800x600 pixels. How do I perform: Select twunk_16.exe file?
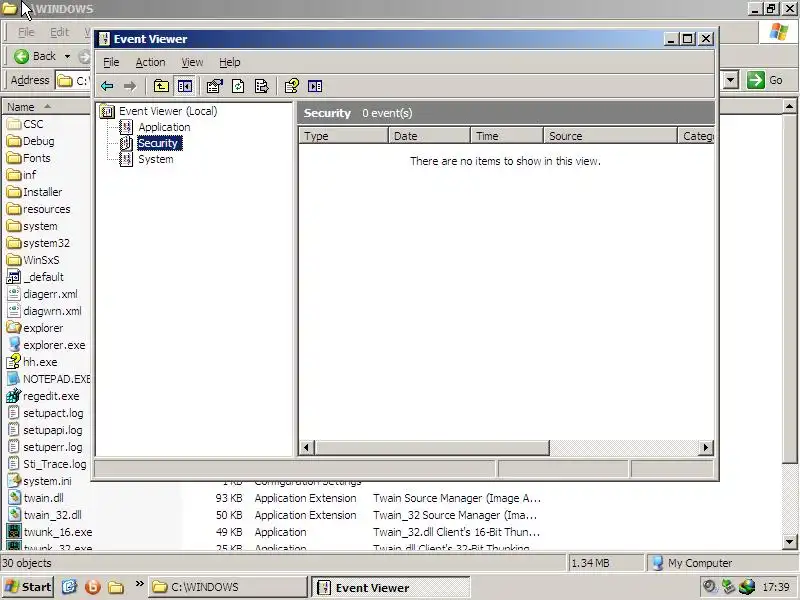click(58, 532)
